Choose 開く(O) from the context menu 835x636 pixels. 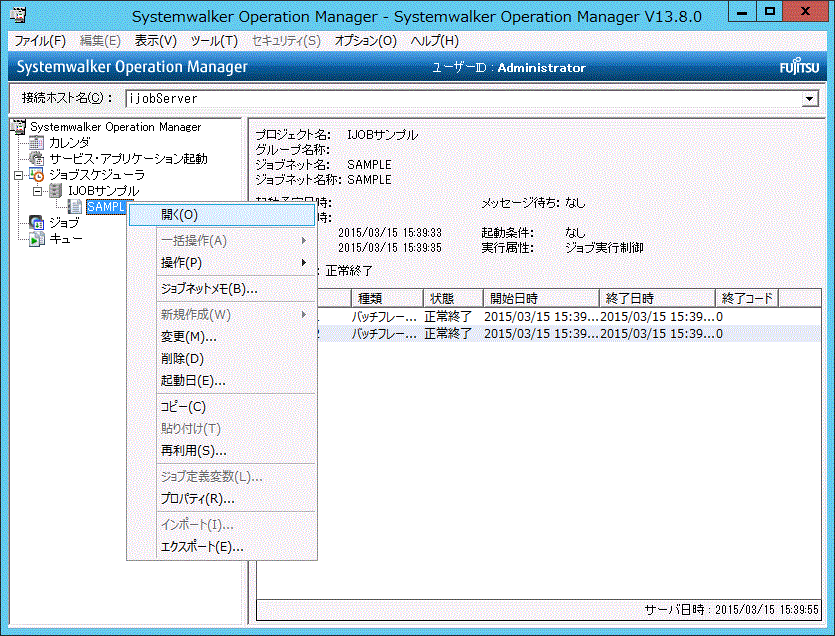tap(222, 215)
